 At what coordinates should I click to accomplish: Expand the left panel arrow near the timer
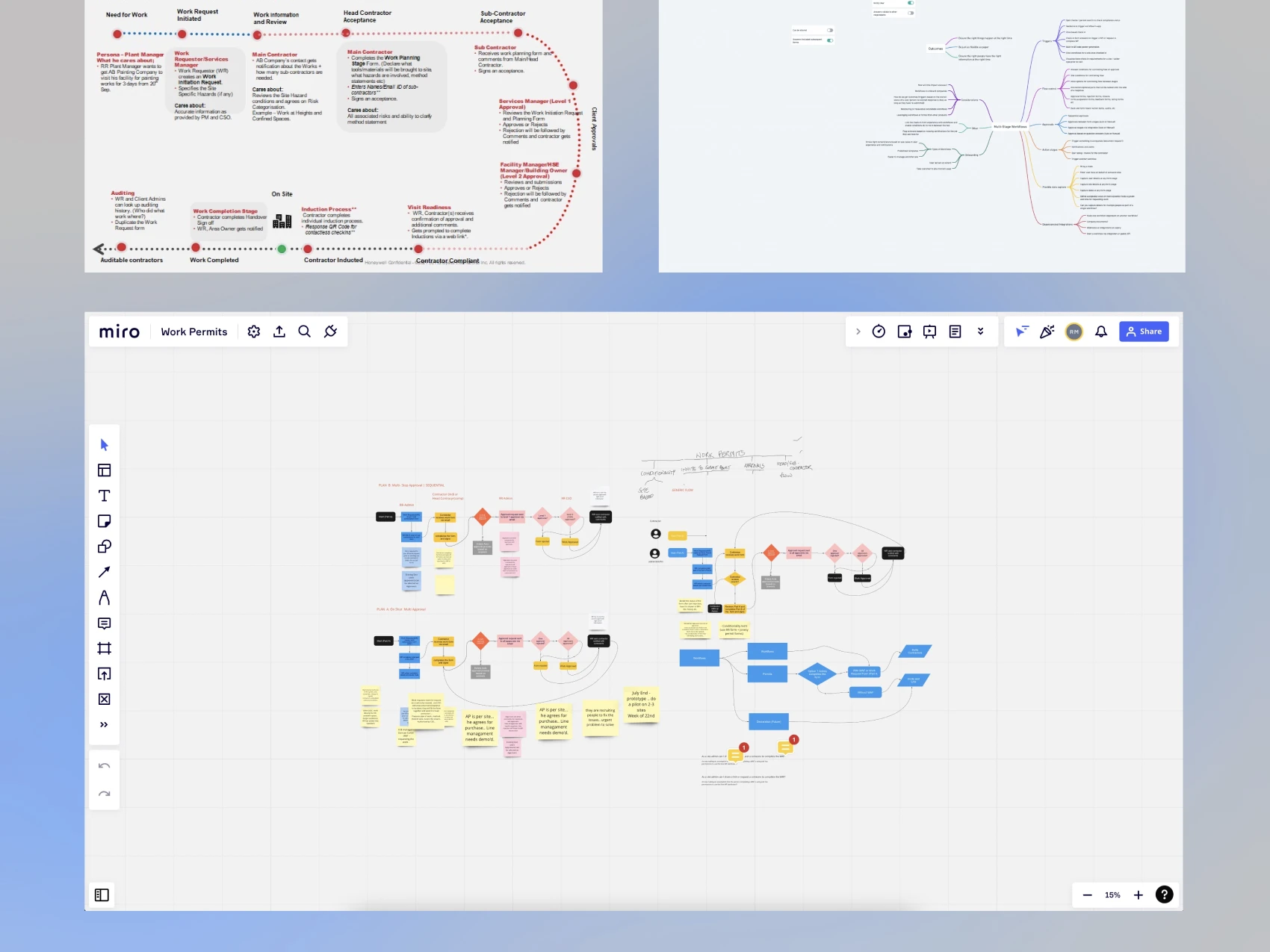858,331
